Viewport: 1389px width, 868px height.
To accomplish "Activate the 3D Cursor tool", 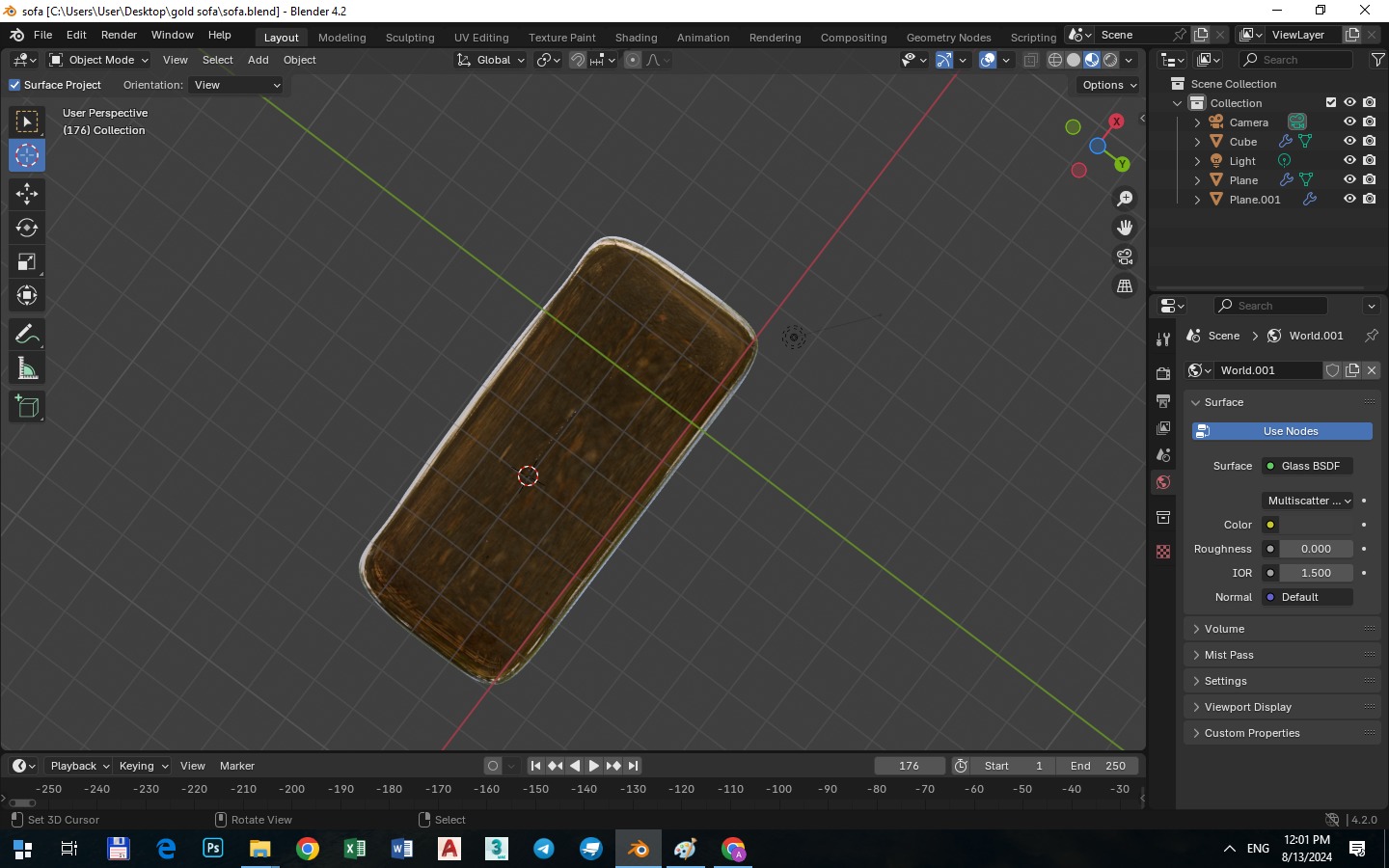I will point(27,155).
